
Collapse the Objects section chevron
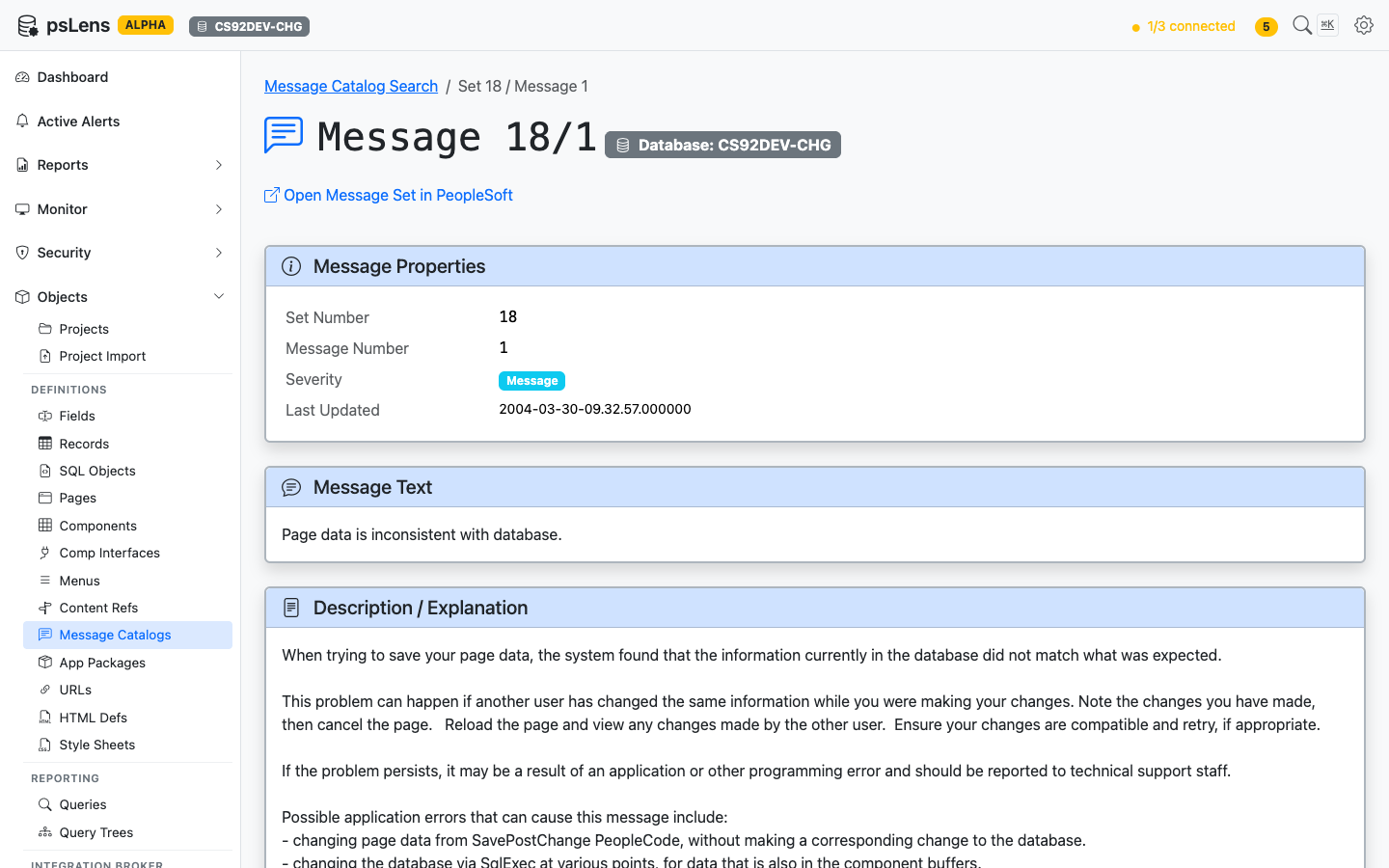[x=219, y=297]
